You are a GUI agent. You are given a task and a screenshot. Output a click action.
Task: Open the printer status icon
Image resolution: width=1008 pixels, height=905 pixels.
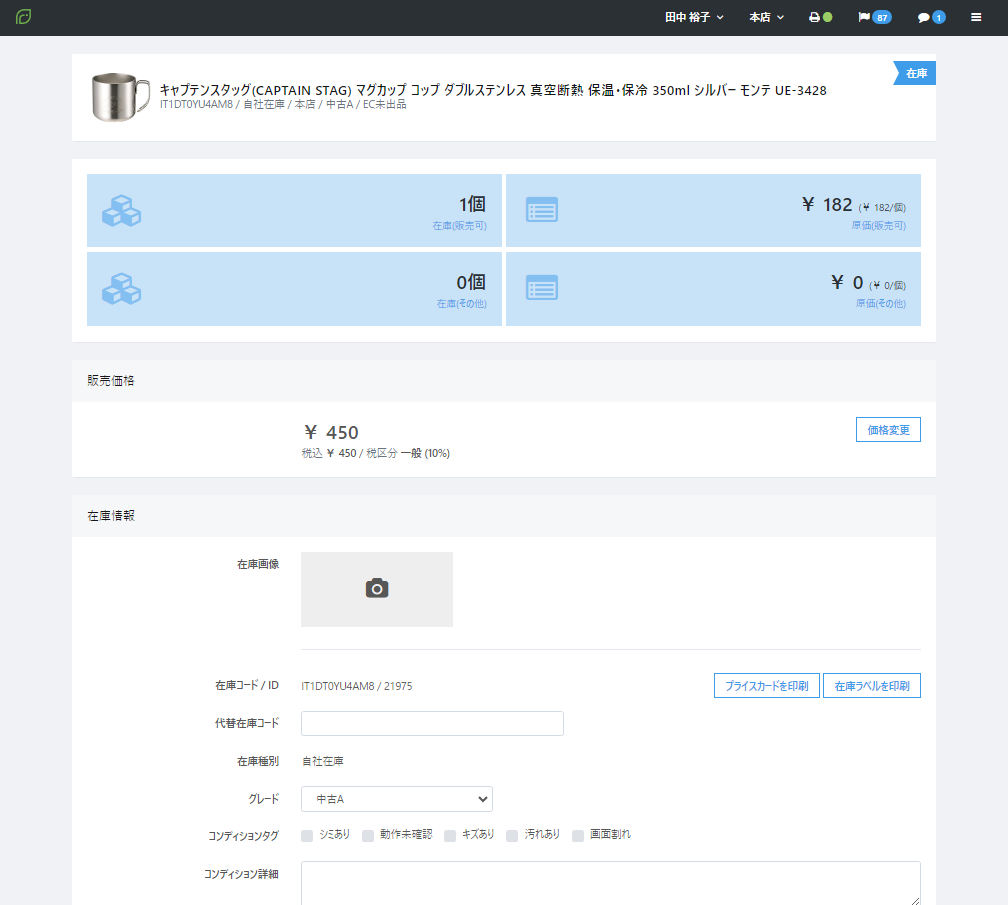(x=820, y=17)
